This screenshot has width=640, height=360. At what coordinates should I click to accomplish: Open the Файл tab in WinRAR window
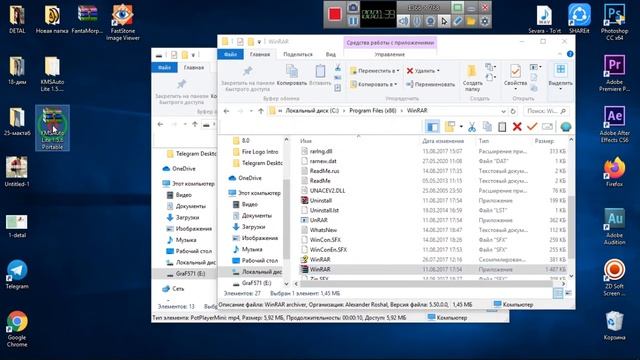[230, 54]
